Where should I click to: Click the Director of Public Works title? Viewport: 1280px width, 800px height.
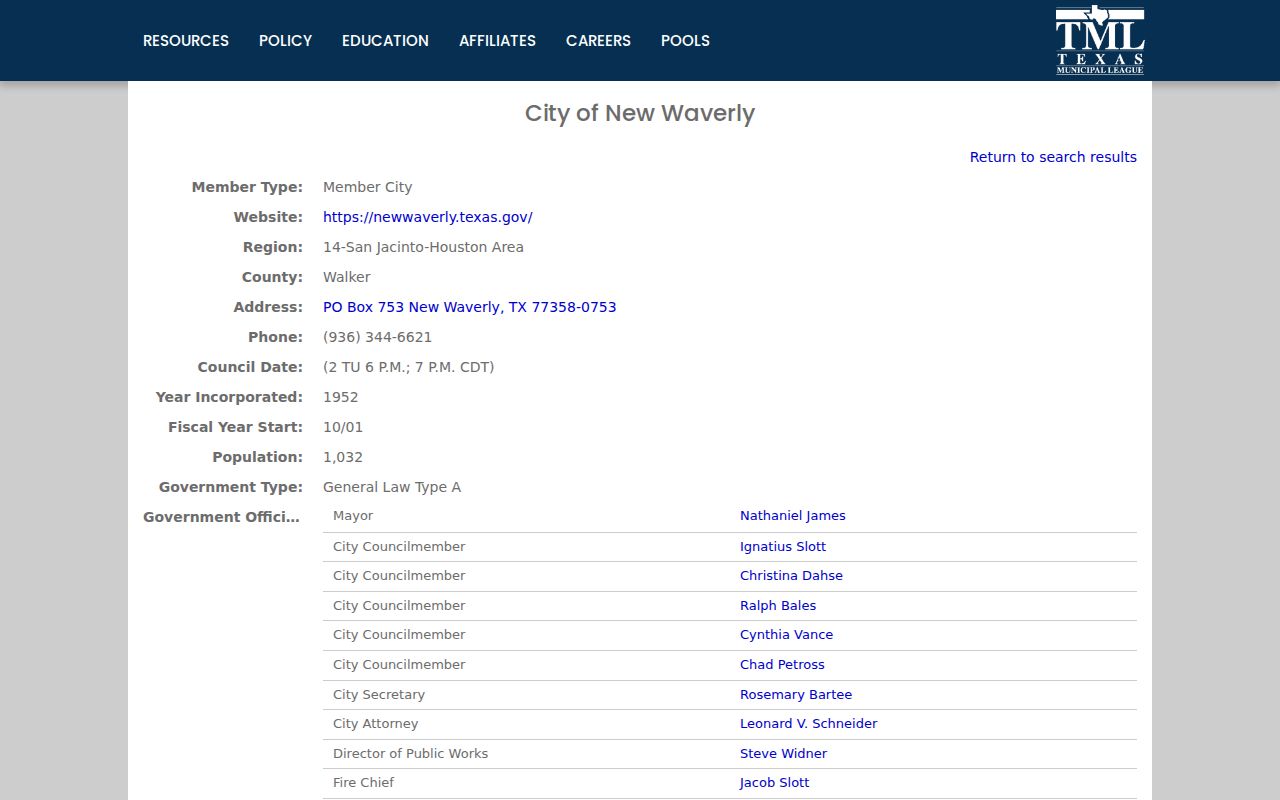(411, 754)
